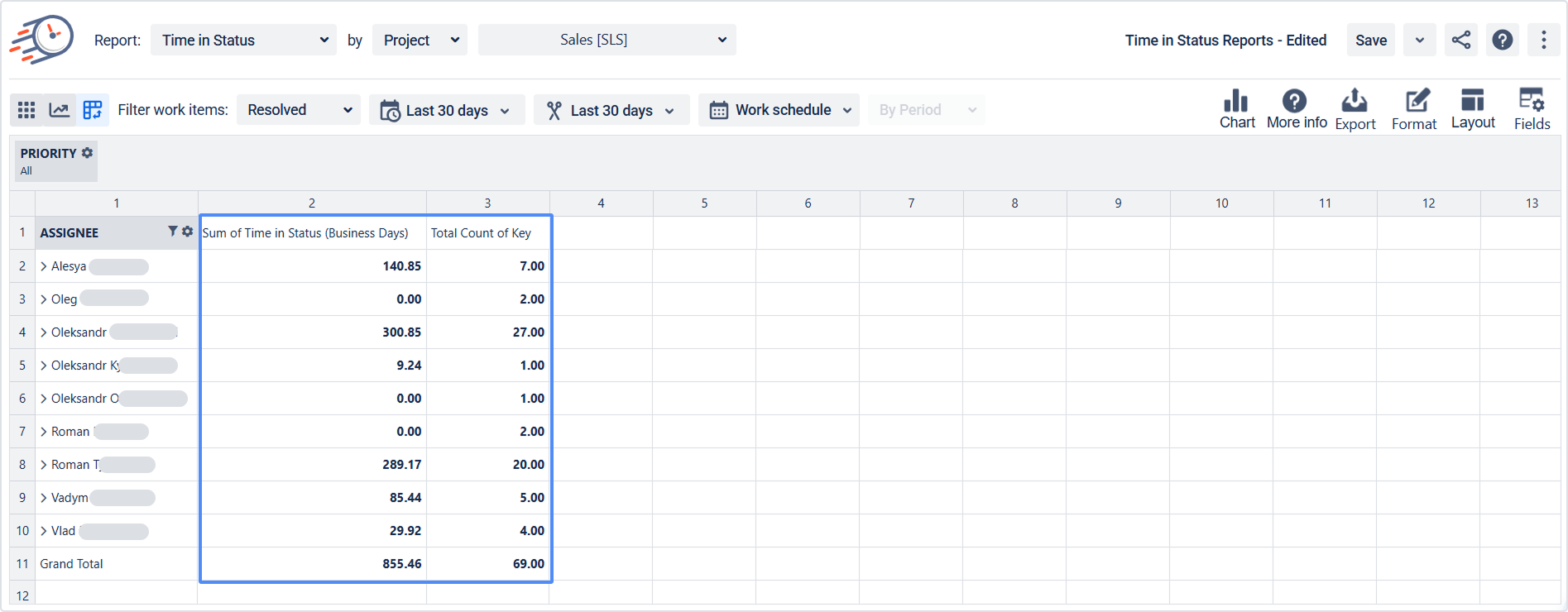Select the Total Count of Key header cell

pyautogui.click(x=488, y=233)
